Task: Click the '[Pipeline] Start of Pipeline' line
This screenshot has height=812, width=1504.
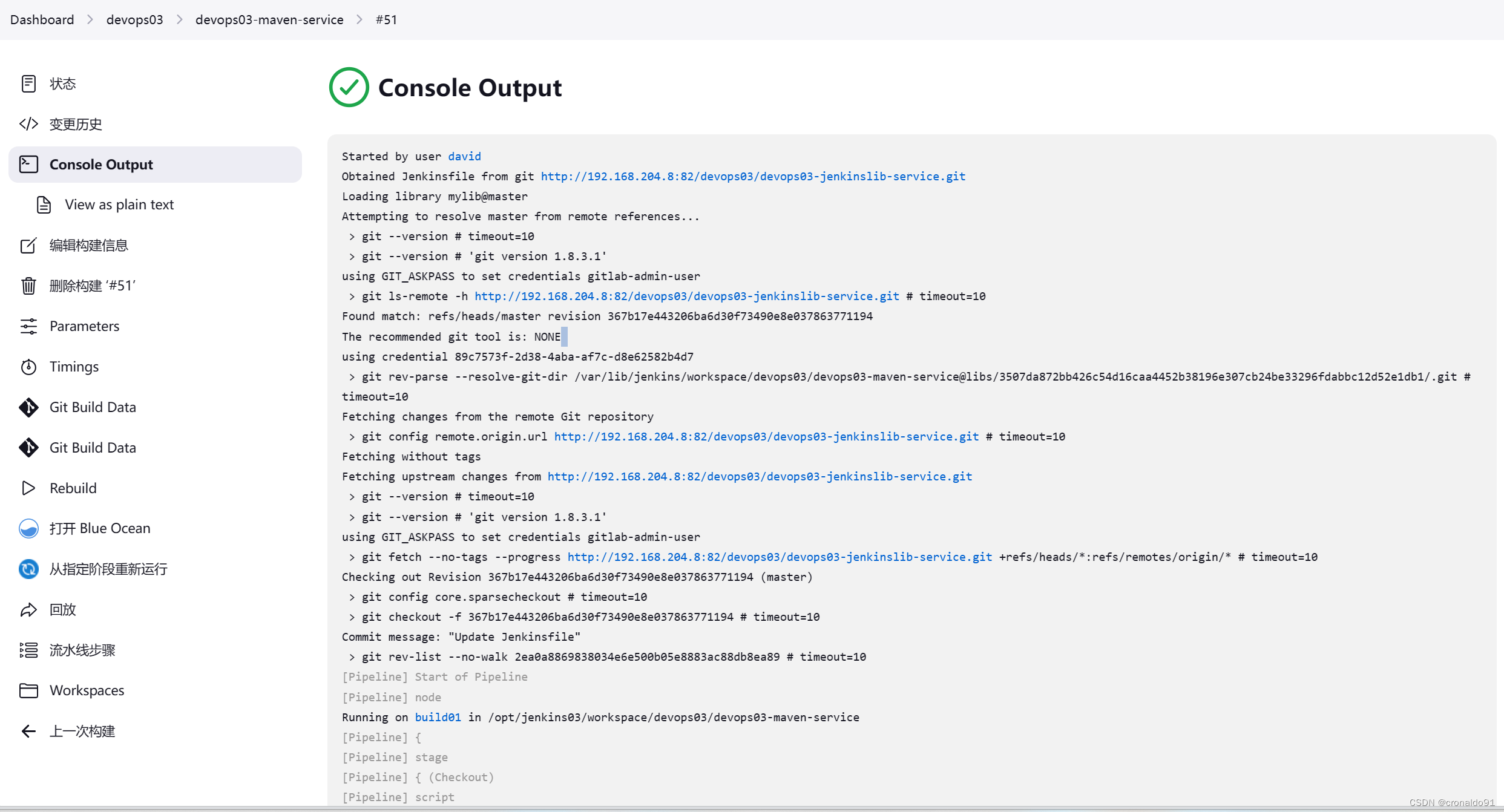Action: tap(435, 676)
